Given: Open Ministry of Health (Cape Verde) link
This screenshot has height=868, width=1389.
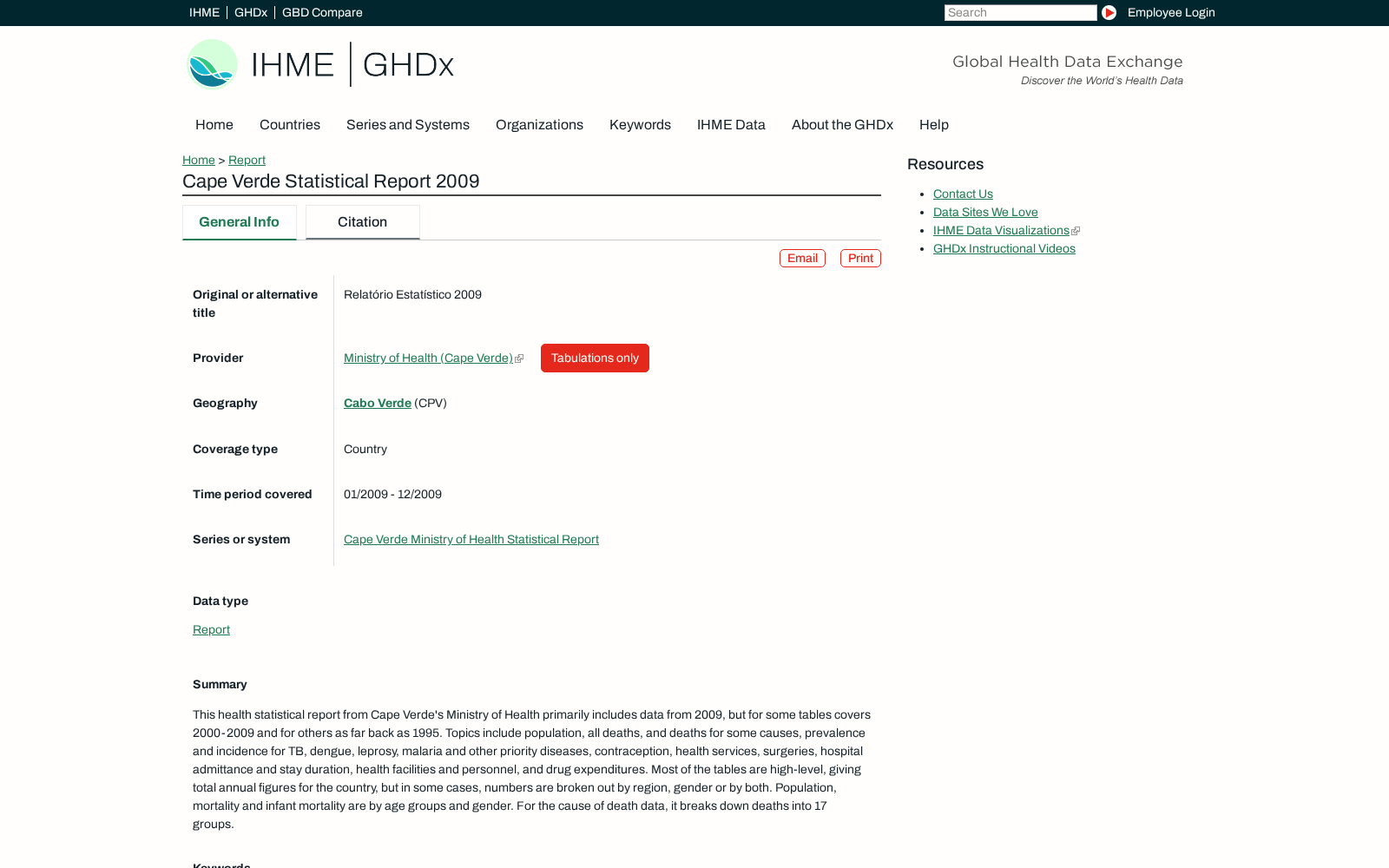Looking at the screenshot, I should [x=429, y=358].
